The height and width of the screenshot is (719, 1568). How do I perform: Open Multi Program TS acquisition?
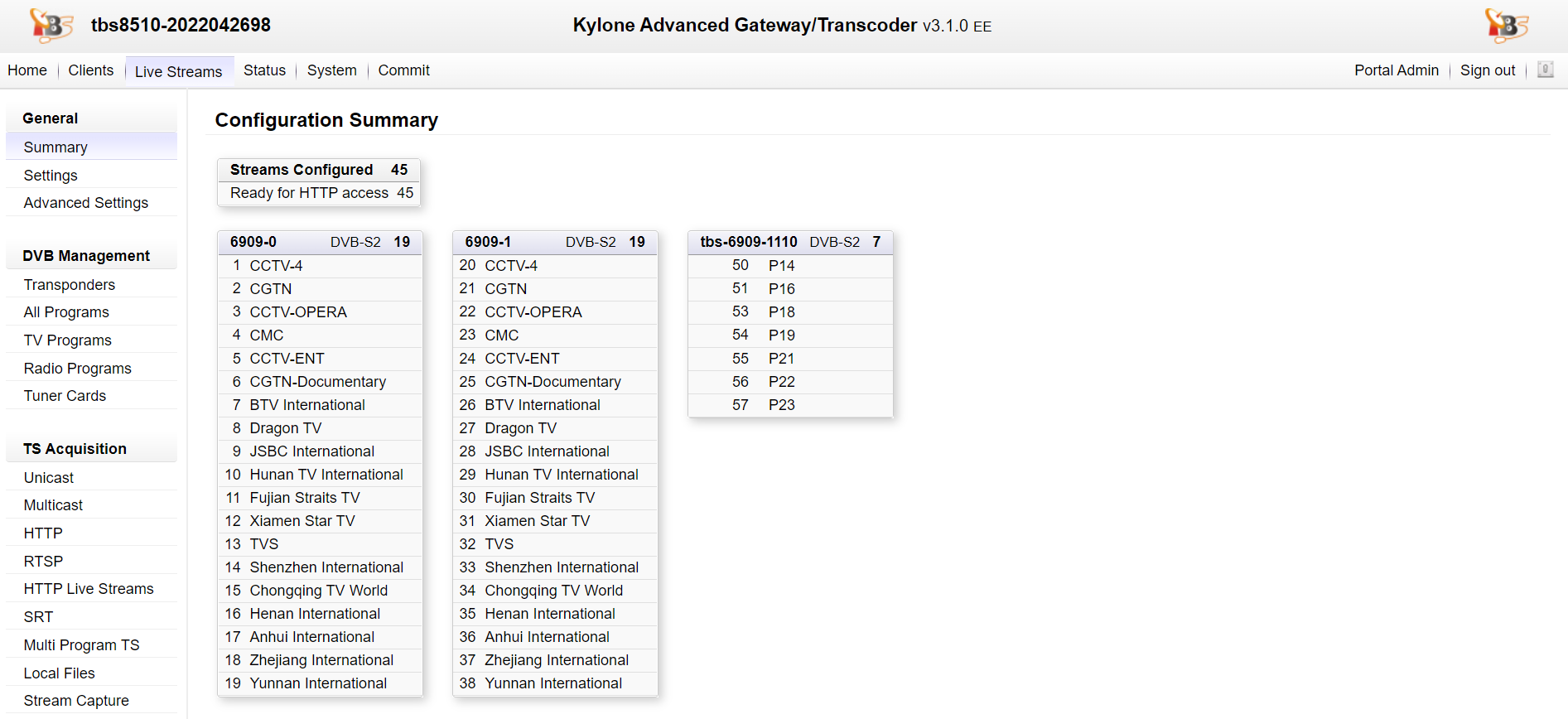coord(81,645)
